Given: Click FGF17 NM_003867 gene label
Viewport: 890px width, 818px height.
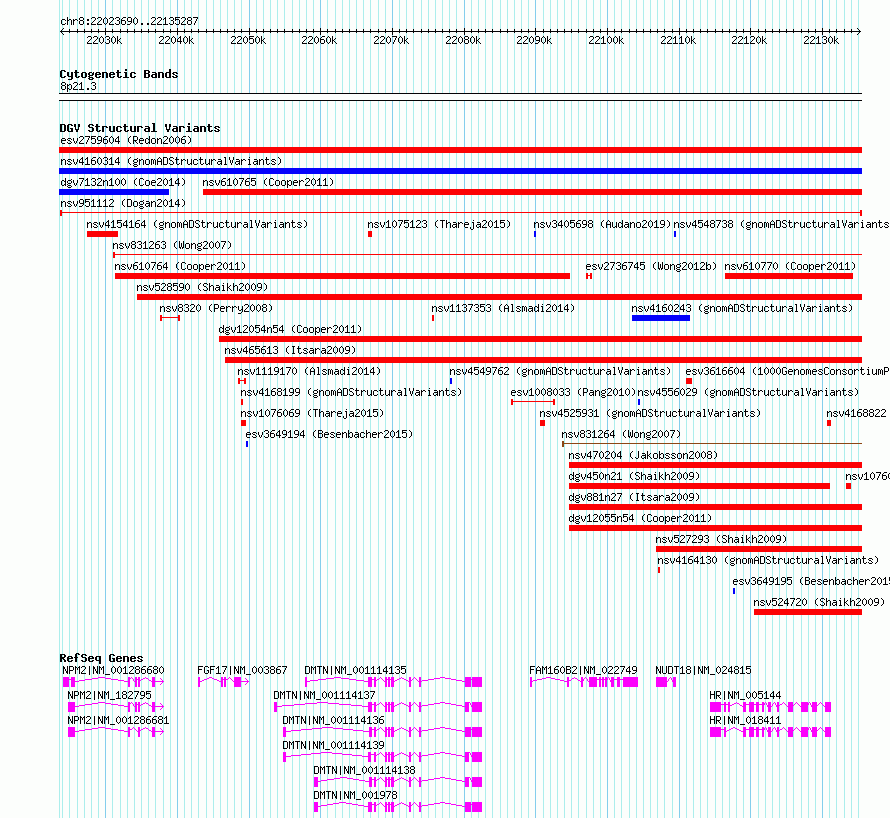Looking at the screenshot, I should pyautogui.click(x=242, y=670).
